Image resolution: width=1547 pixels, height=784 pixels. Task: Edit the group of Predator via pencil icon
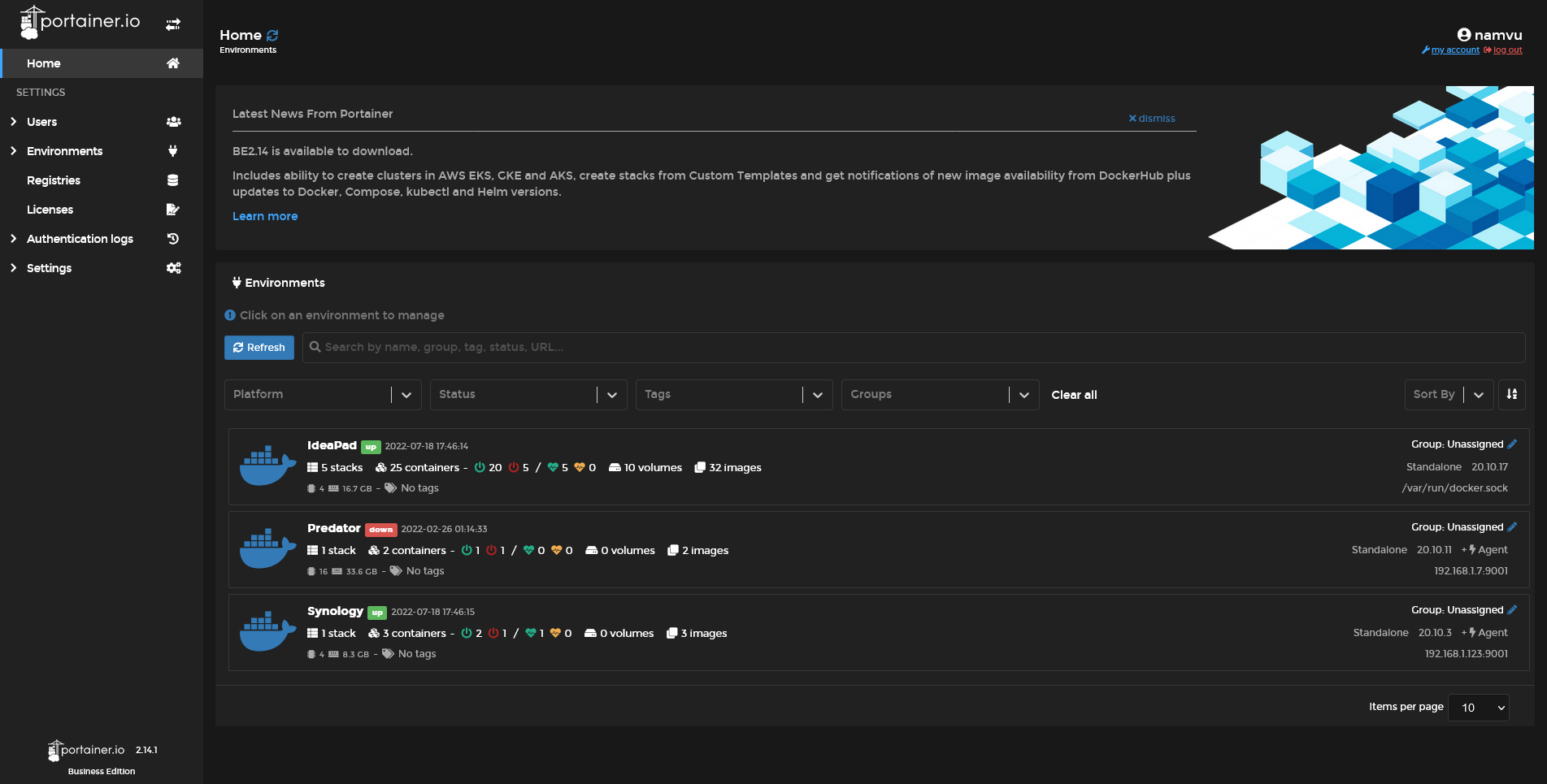(1512, 527)
